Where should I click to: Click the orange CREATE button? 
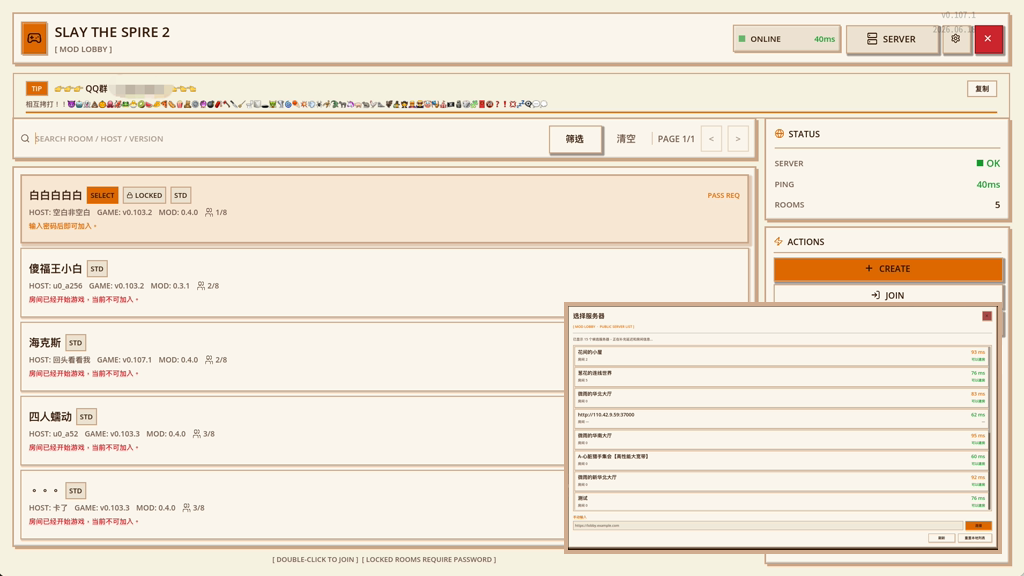tap(888, 268)
